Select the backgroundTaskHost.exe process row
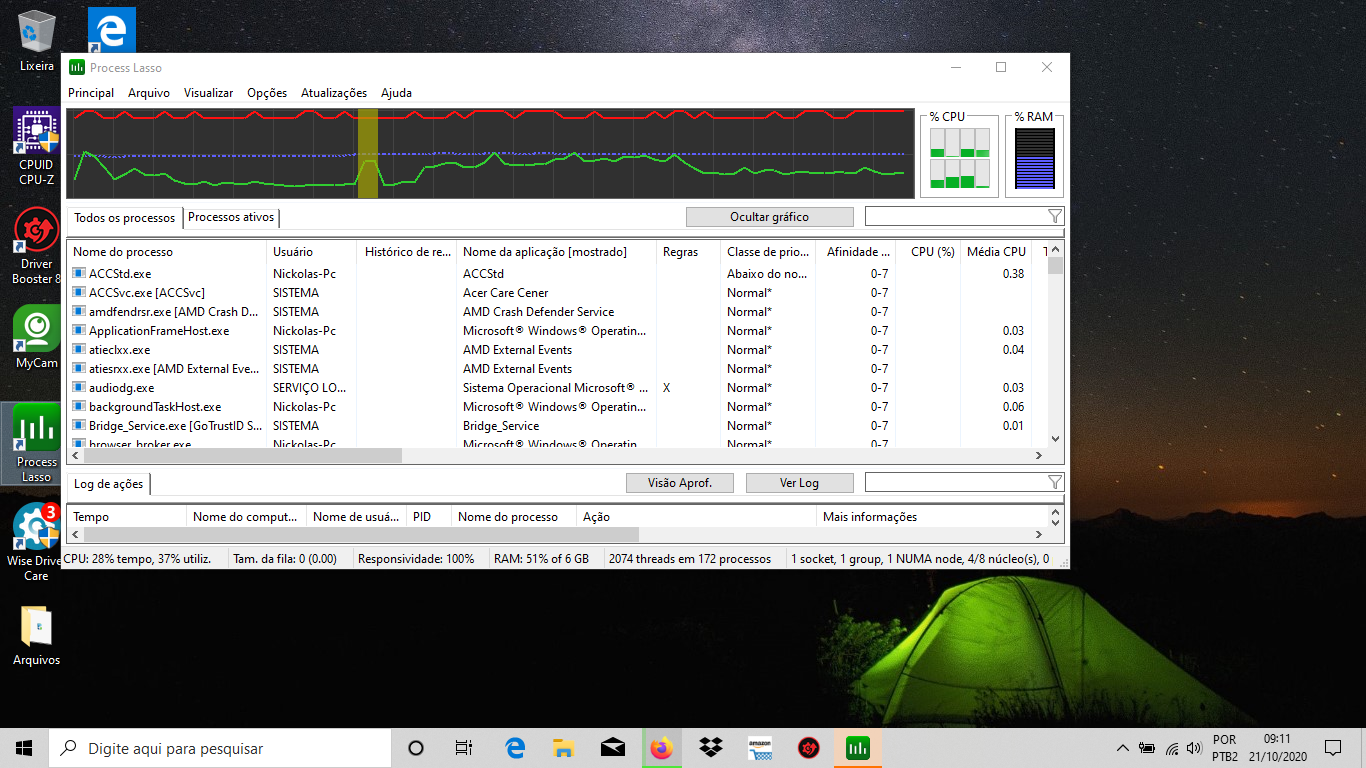 click(x=556, y=406)
